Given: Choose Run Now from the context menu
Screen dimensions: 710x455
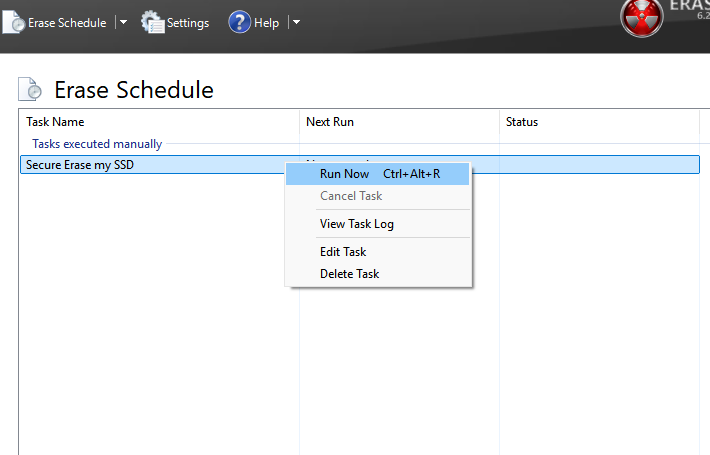Looking at the screenshot, I should point(344,174).
